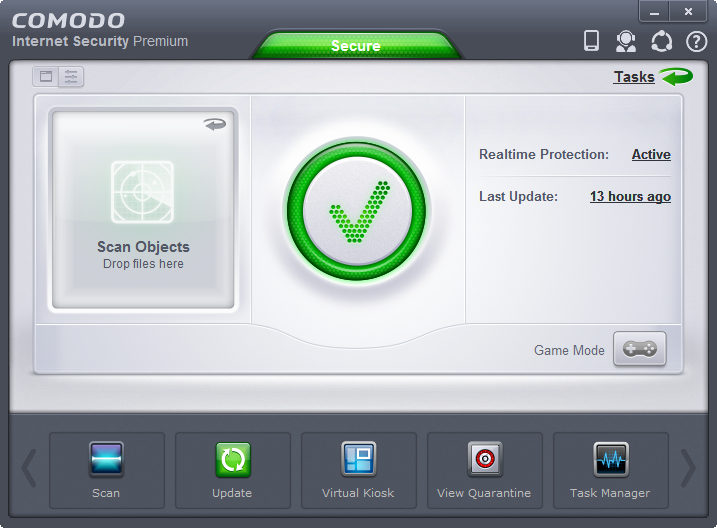The image size is (717, 528).
Task: Open the help question mark icon
Action: coord(696,41)
